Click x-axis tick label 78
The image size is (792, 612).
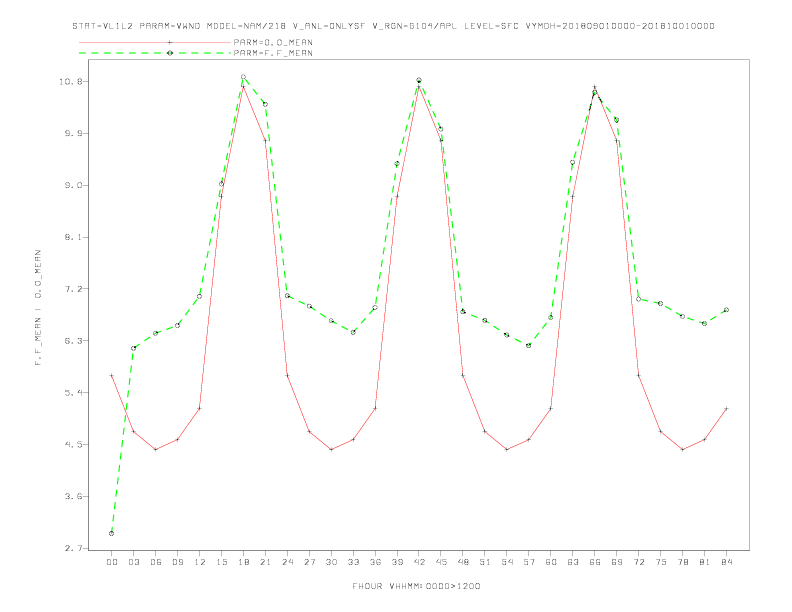pyautogui.click(x=683, y=562)
